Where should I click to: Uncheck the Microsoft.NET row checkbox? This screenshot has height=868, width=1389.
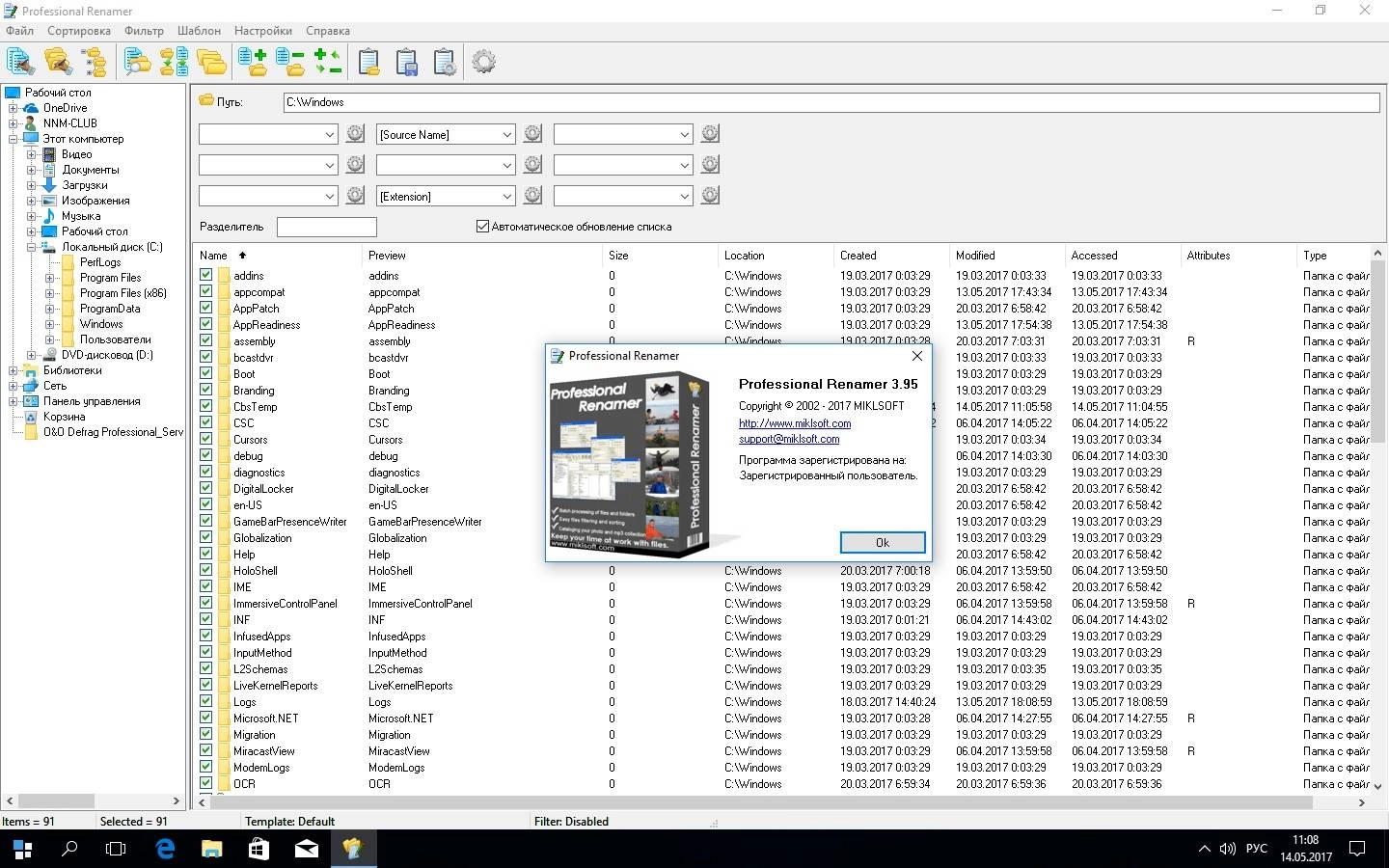click(206, 718)
